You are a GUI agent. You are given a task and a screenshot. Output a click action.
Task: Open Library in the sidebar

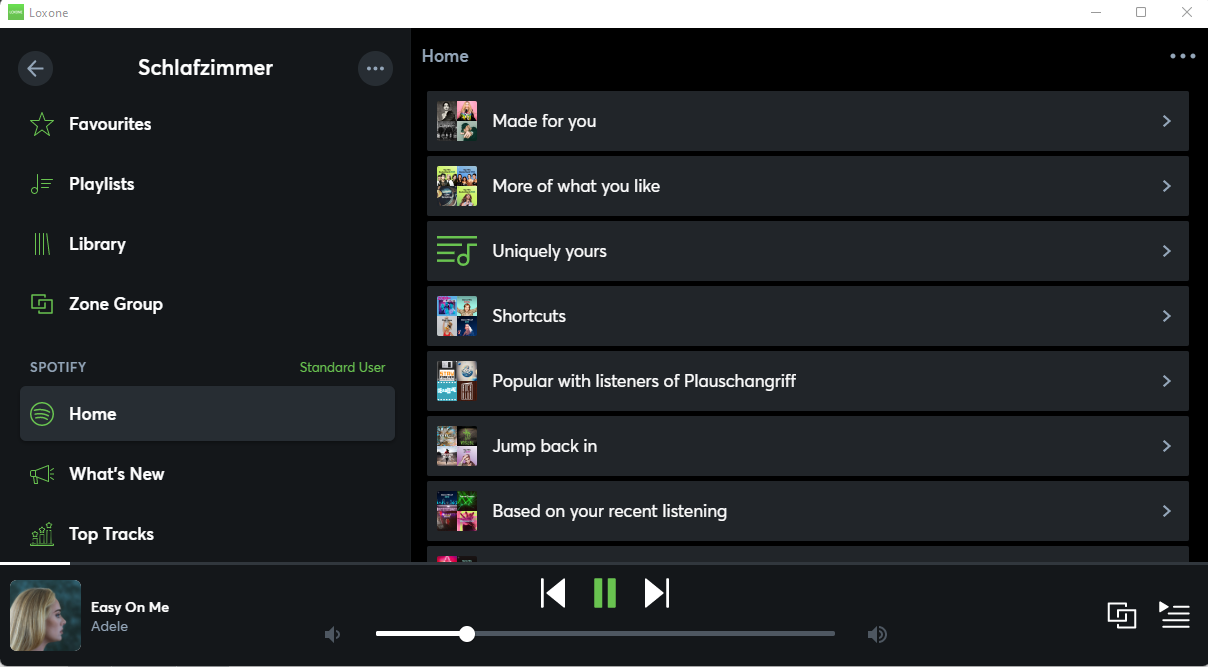(207, 244)
